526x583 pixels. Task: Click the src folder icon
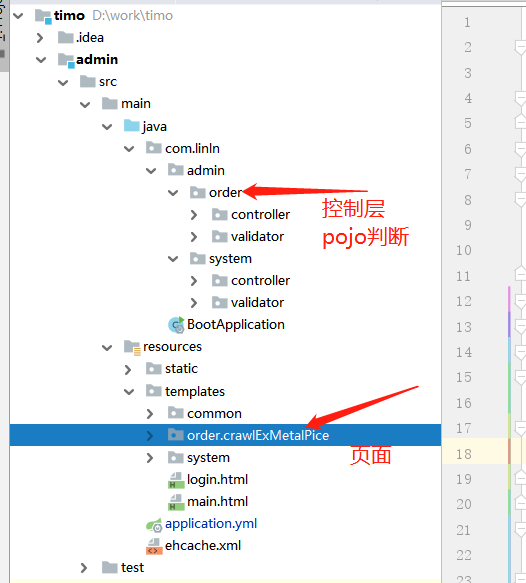88,81
